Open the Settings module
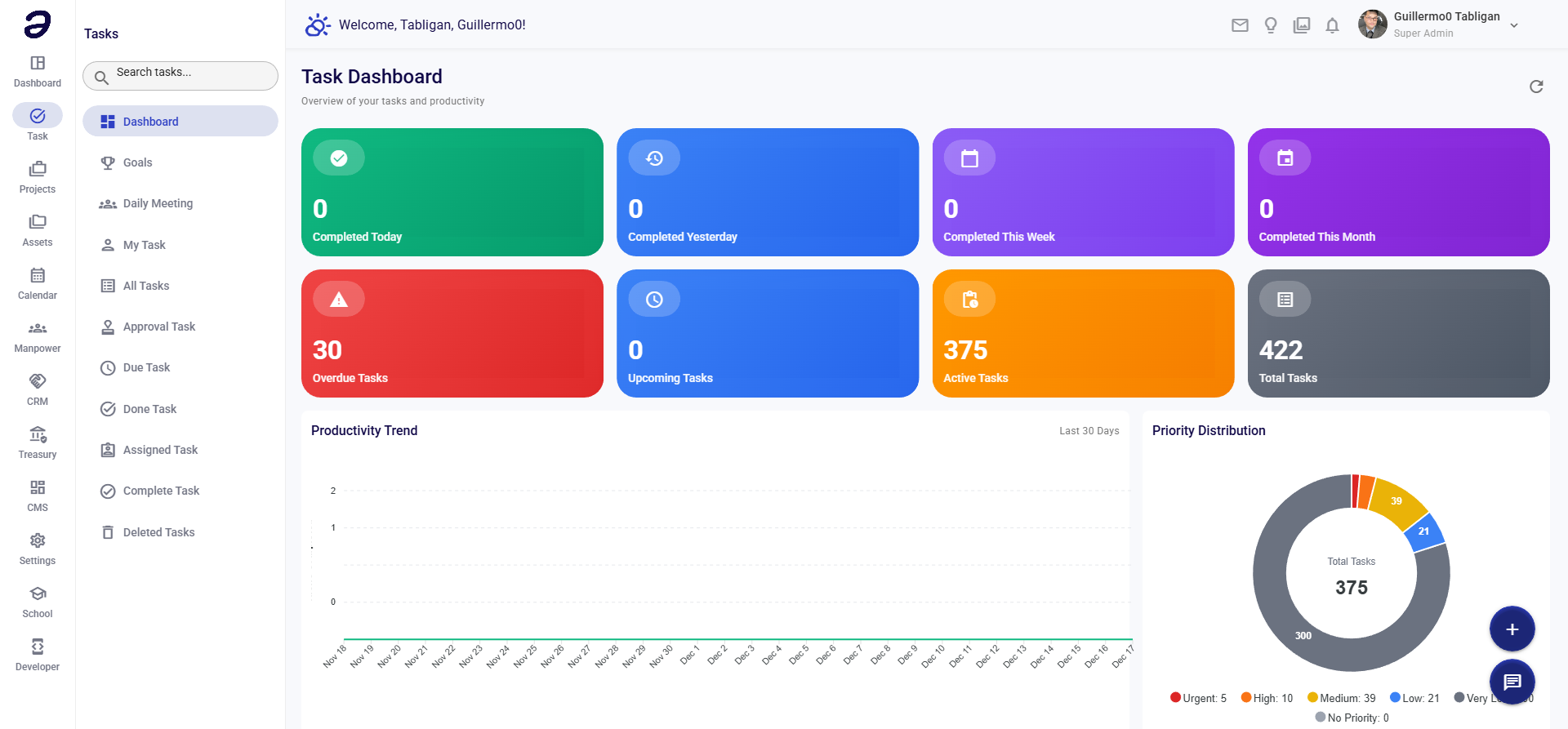This screenshot has width=1568, height=729. [38, 549]
